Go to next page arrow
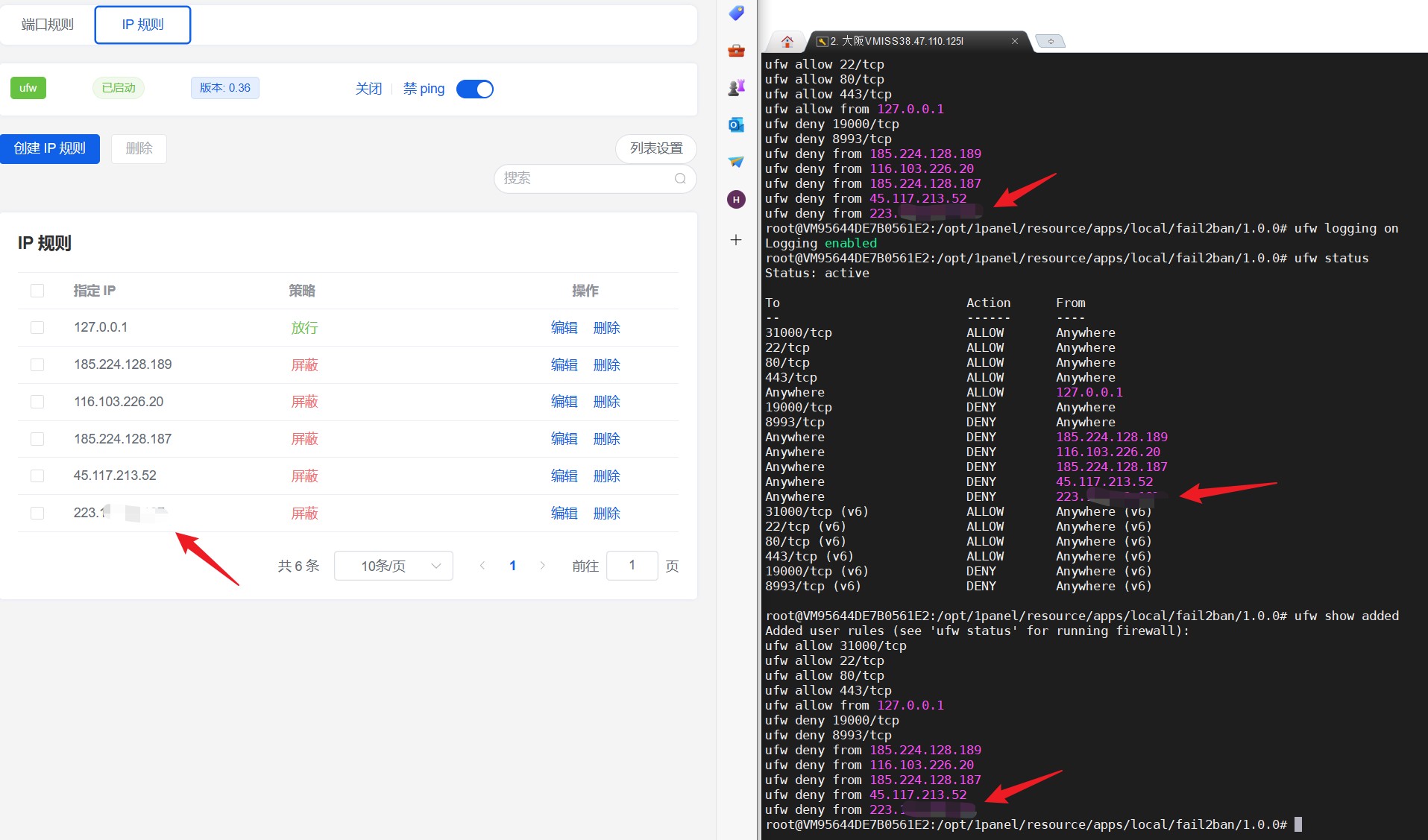Viewport: 1428px width, 840px height. tap(542, 566)
